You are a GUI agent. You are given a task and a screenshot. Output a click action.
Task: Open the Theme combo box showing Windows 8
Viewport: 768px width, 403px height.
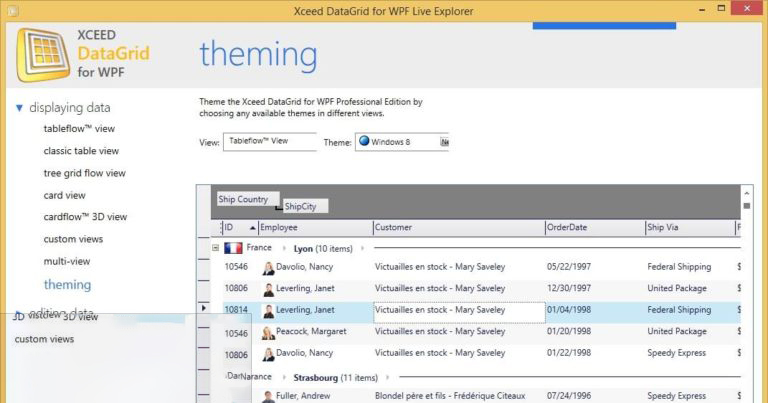click(402, 142)
